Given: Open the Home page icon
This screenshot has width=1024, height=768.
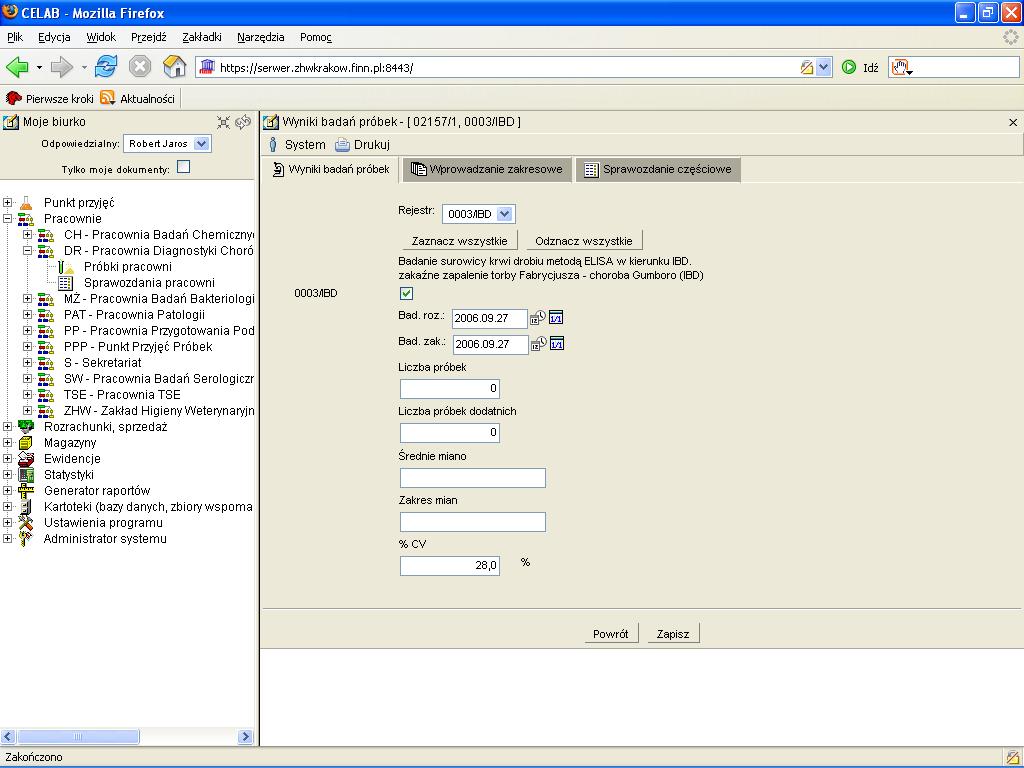Looking at the screenshot, I should click(174, 67).
